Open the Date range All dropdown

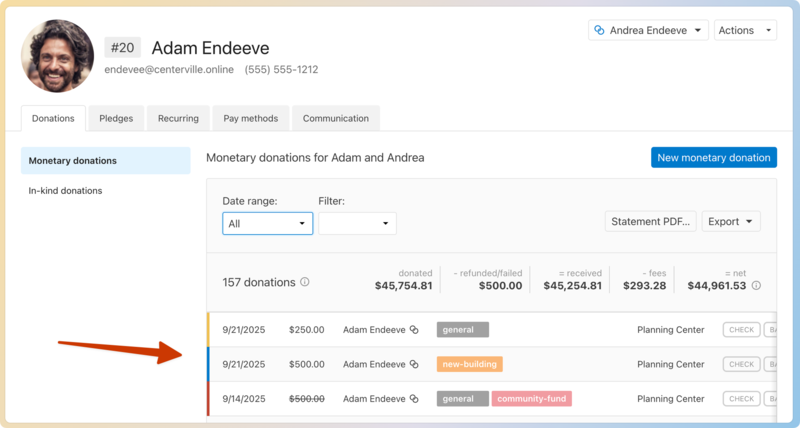[267, 224]
